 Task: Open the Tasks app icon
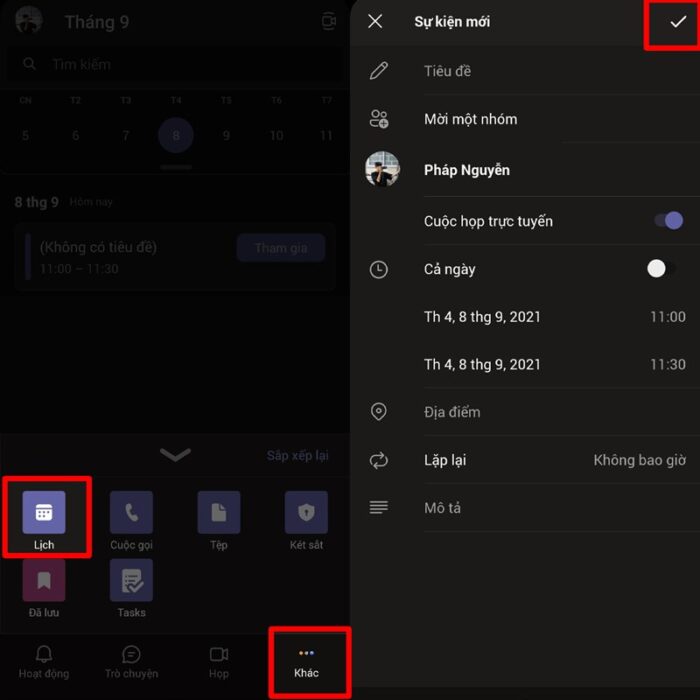click(131, 580)
